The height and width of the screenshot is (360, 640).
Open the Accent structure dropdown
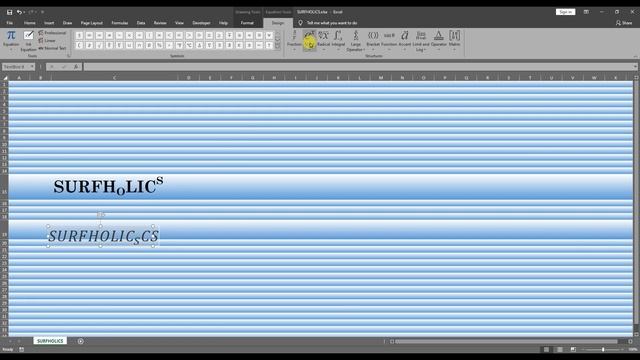(404, 40)
